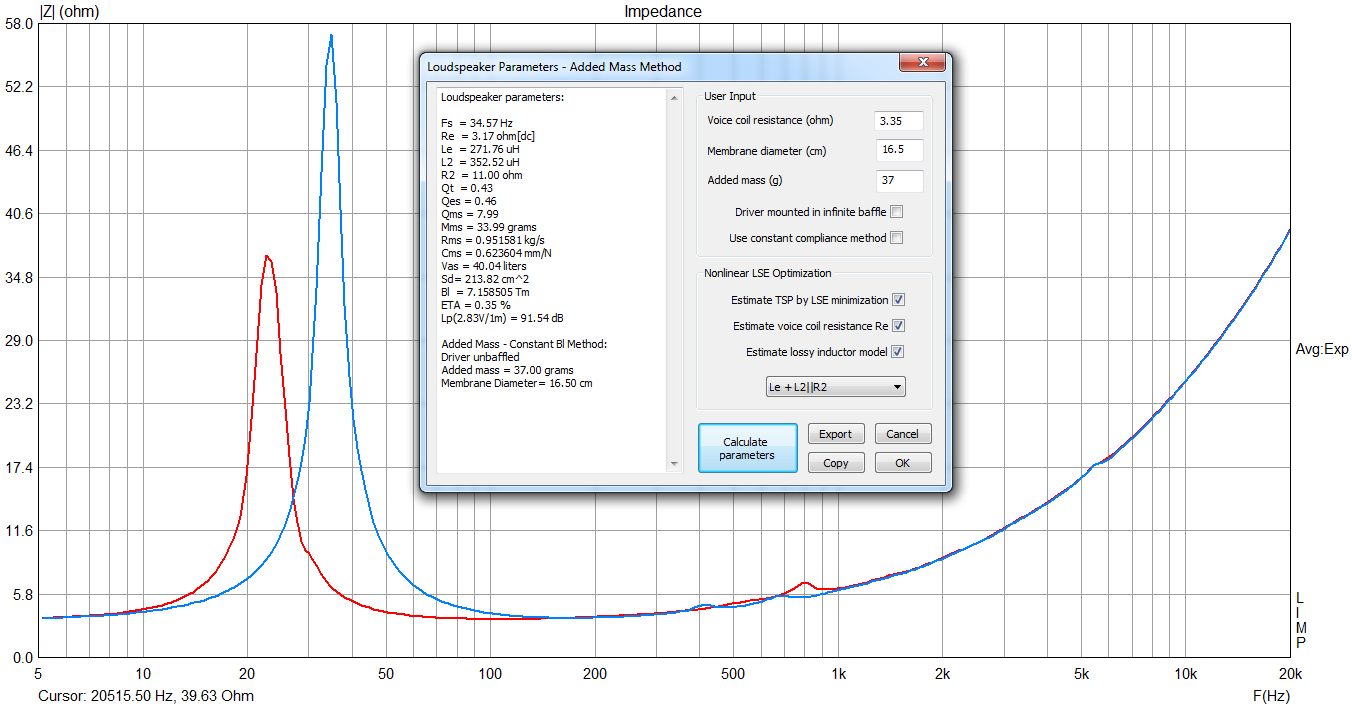
Task: Uncheck Estimate voice coil resistance Re
Action: [x=898, y=326]
